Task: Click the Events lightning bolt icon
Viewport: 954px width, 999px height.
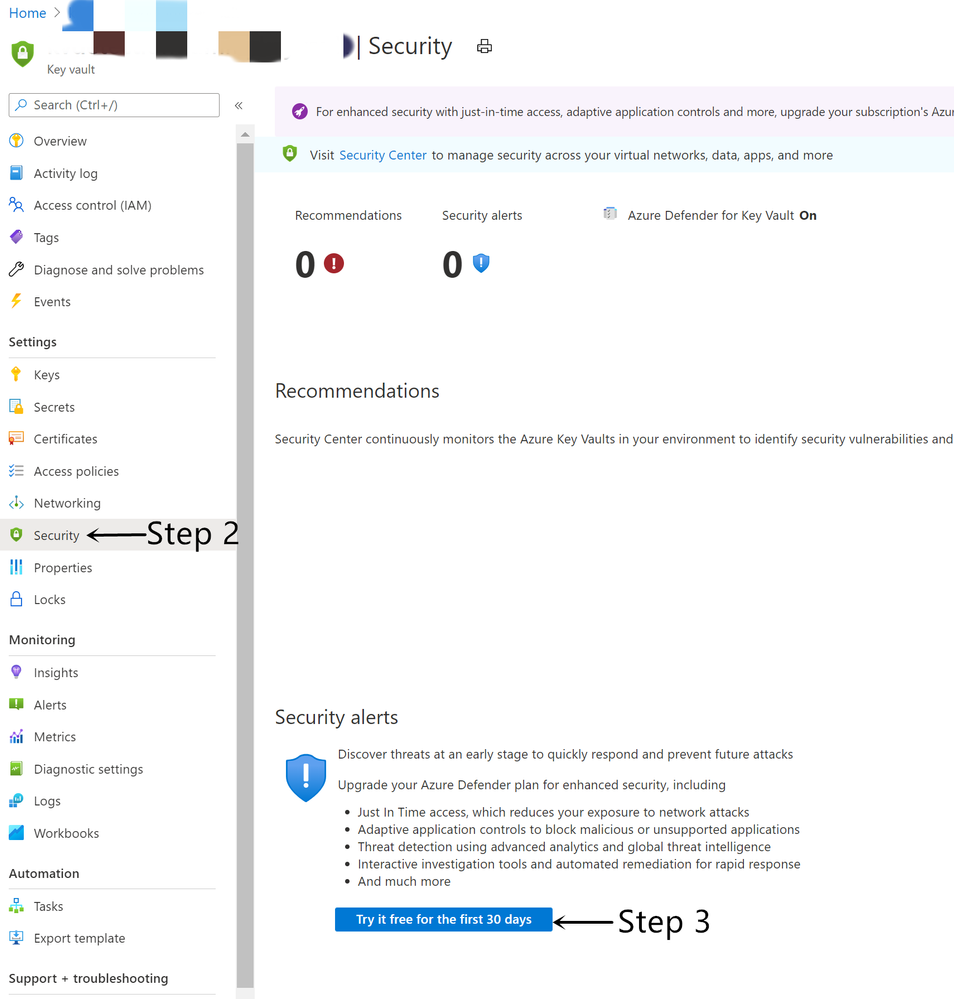Action: pos(17,301)
